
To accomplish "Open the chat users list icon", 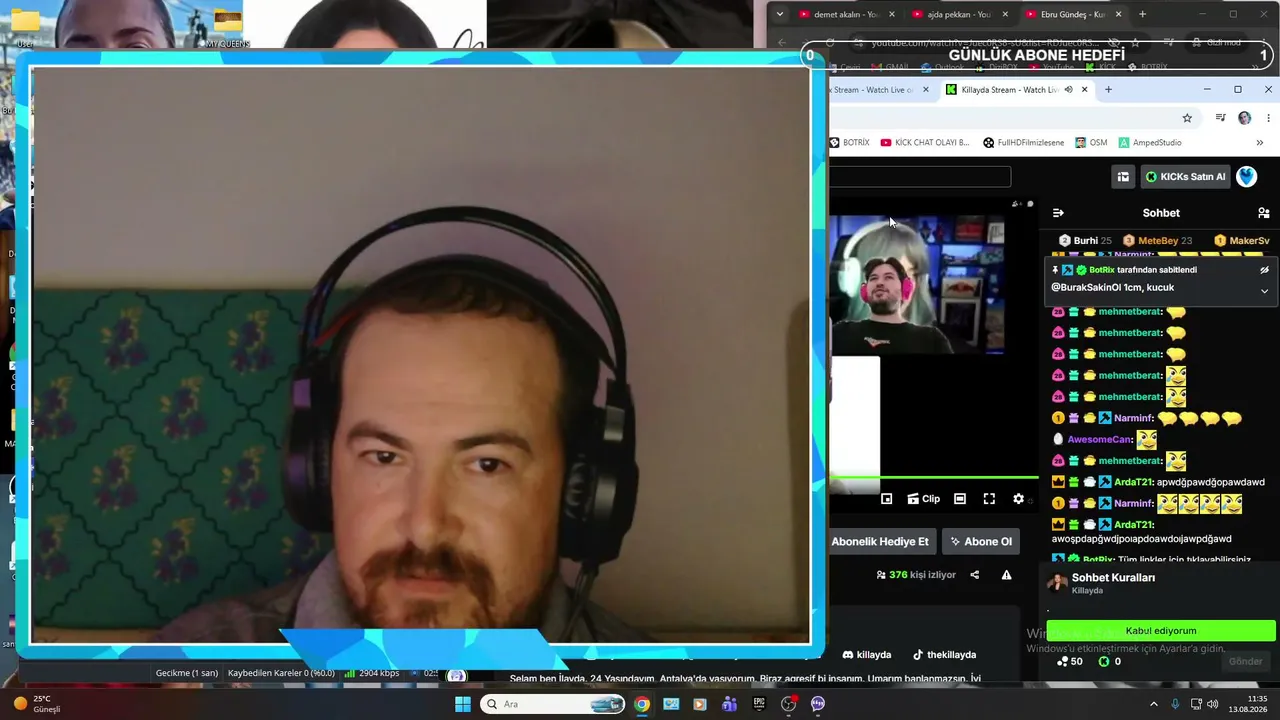I will click(x=1264, y=213).
